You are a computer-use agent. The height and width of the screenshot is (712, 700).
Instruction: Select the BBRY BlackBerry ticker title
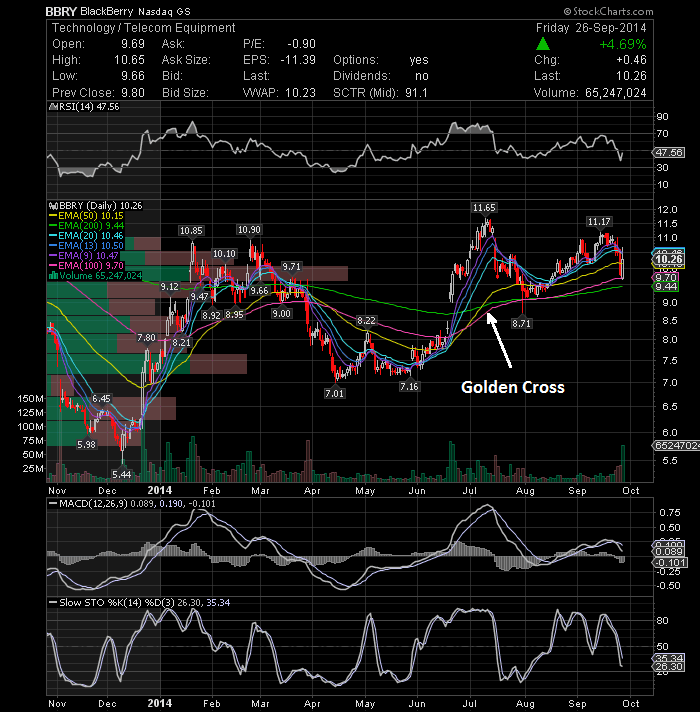[x=118, y=11]
